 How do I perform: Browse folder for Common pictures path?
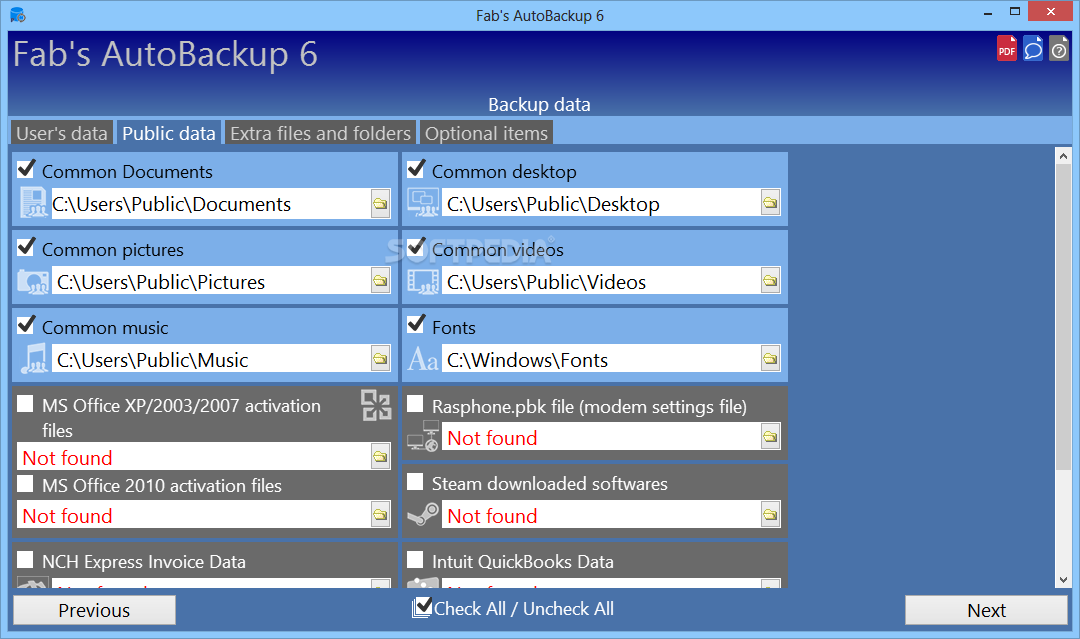[x=380, y=281]
